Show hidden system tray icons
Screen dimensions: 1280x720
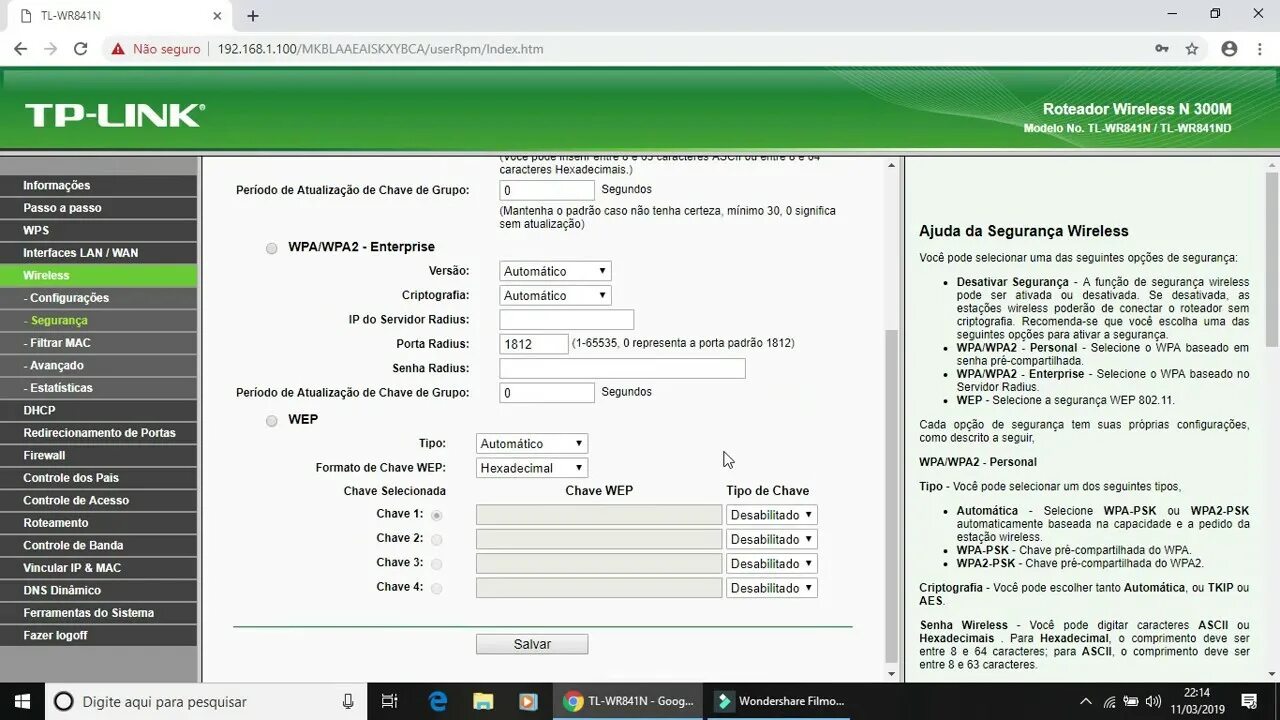pos(1085,702)
